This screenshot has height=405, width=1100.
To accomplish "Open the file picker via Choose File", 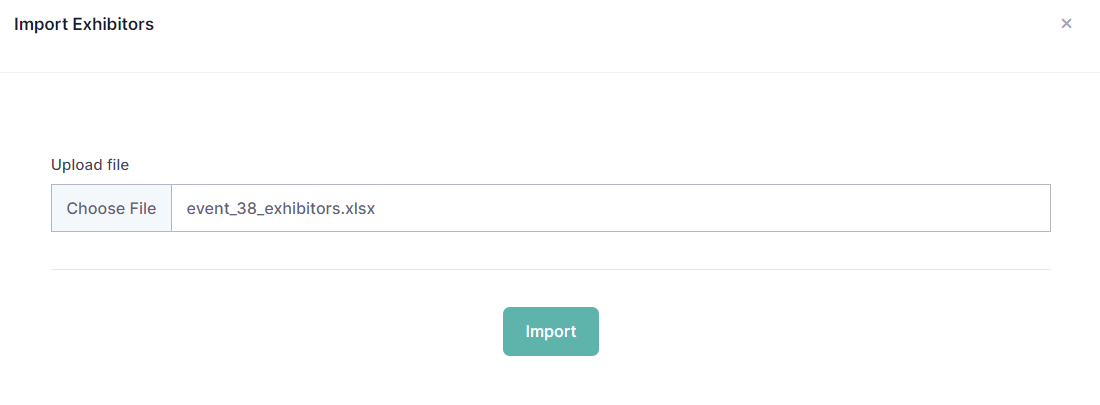I will [111, 208].
